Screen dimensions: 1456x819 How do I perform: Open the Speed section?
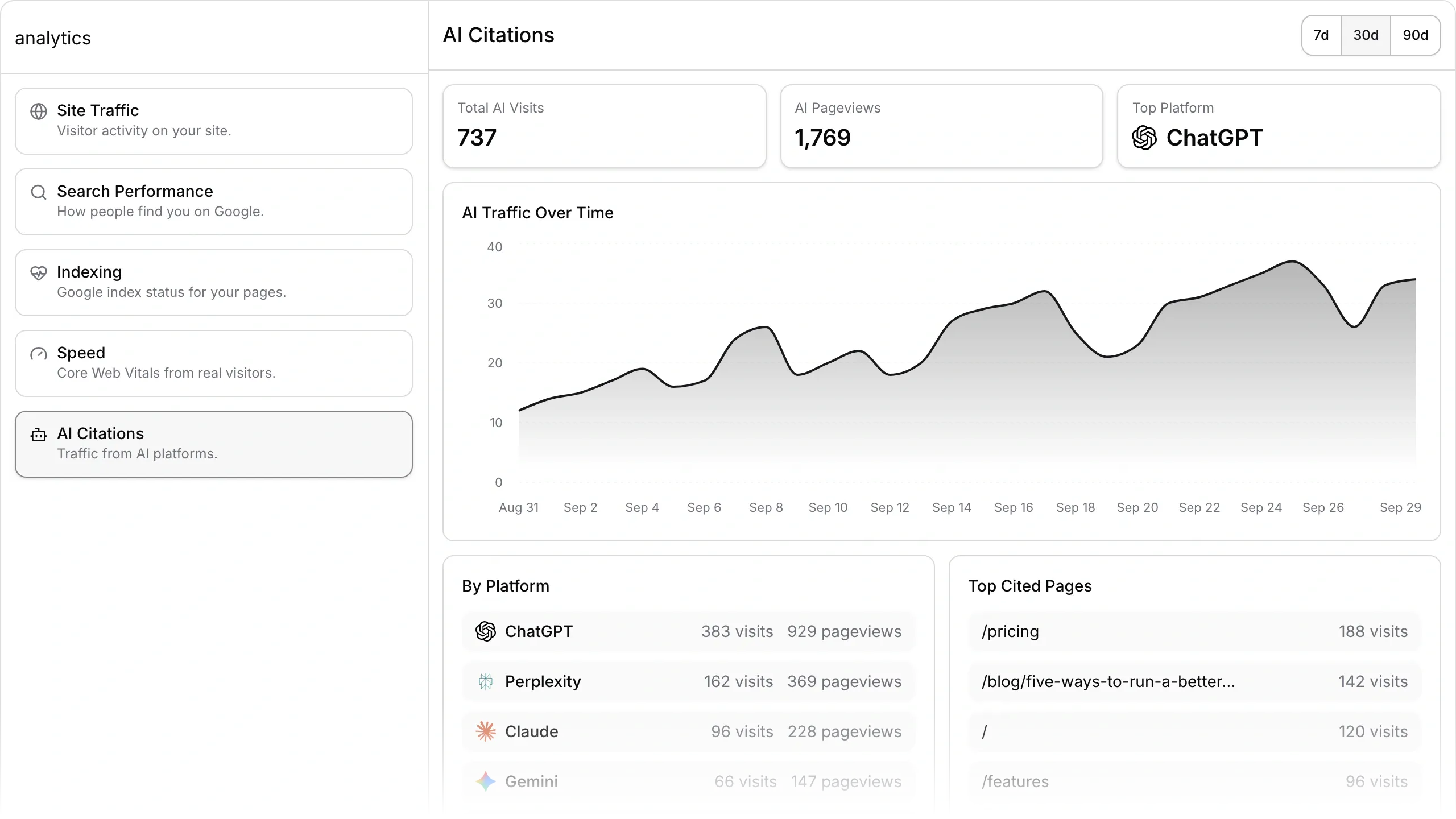[214, 363]
